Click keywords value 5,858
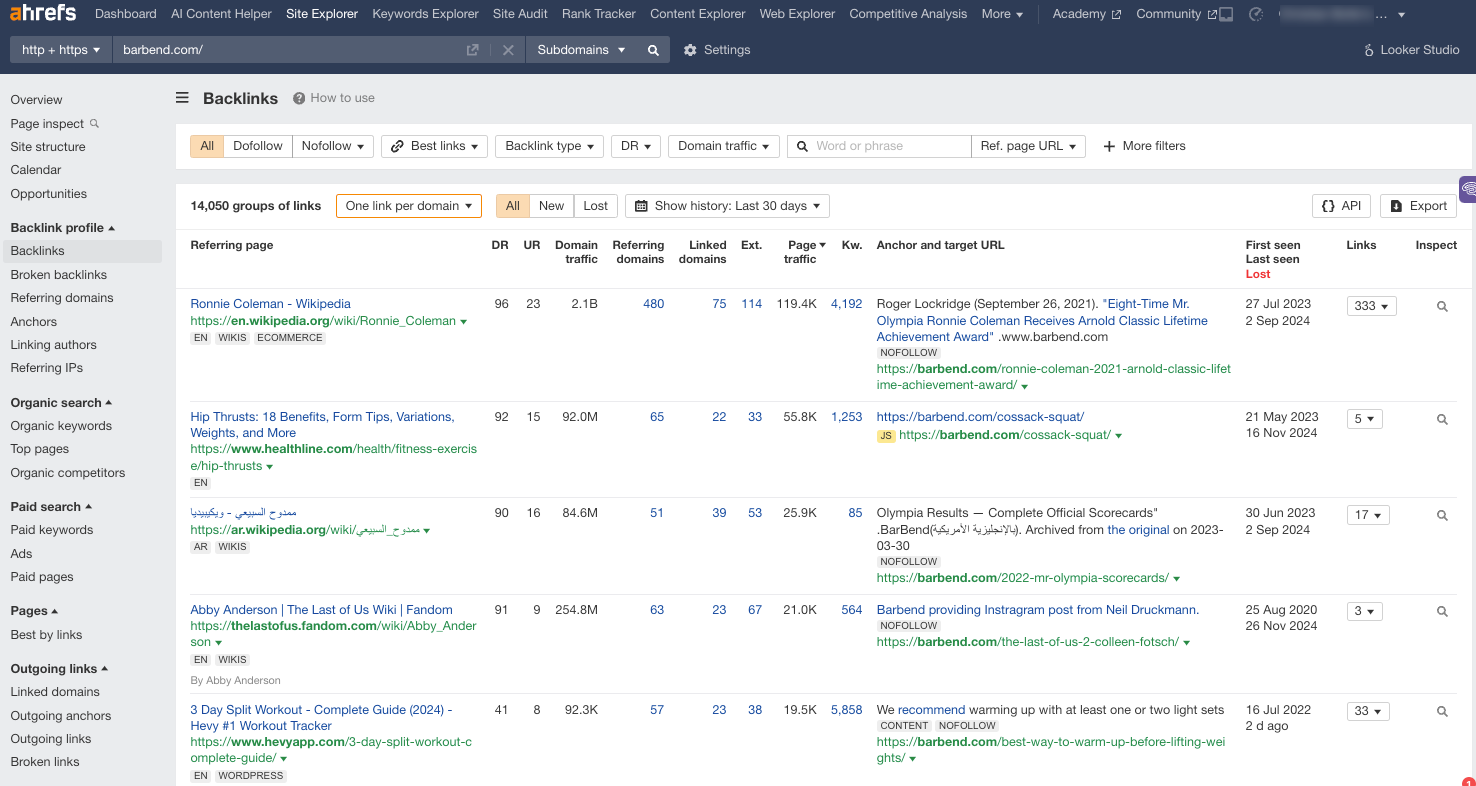 point(846,710)
